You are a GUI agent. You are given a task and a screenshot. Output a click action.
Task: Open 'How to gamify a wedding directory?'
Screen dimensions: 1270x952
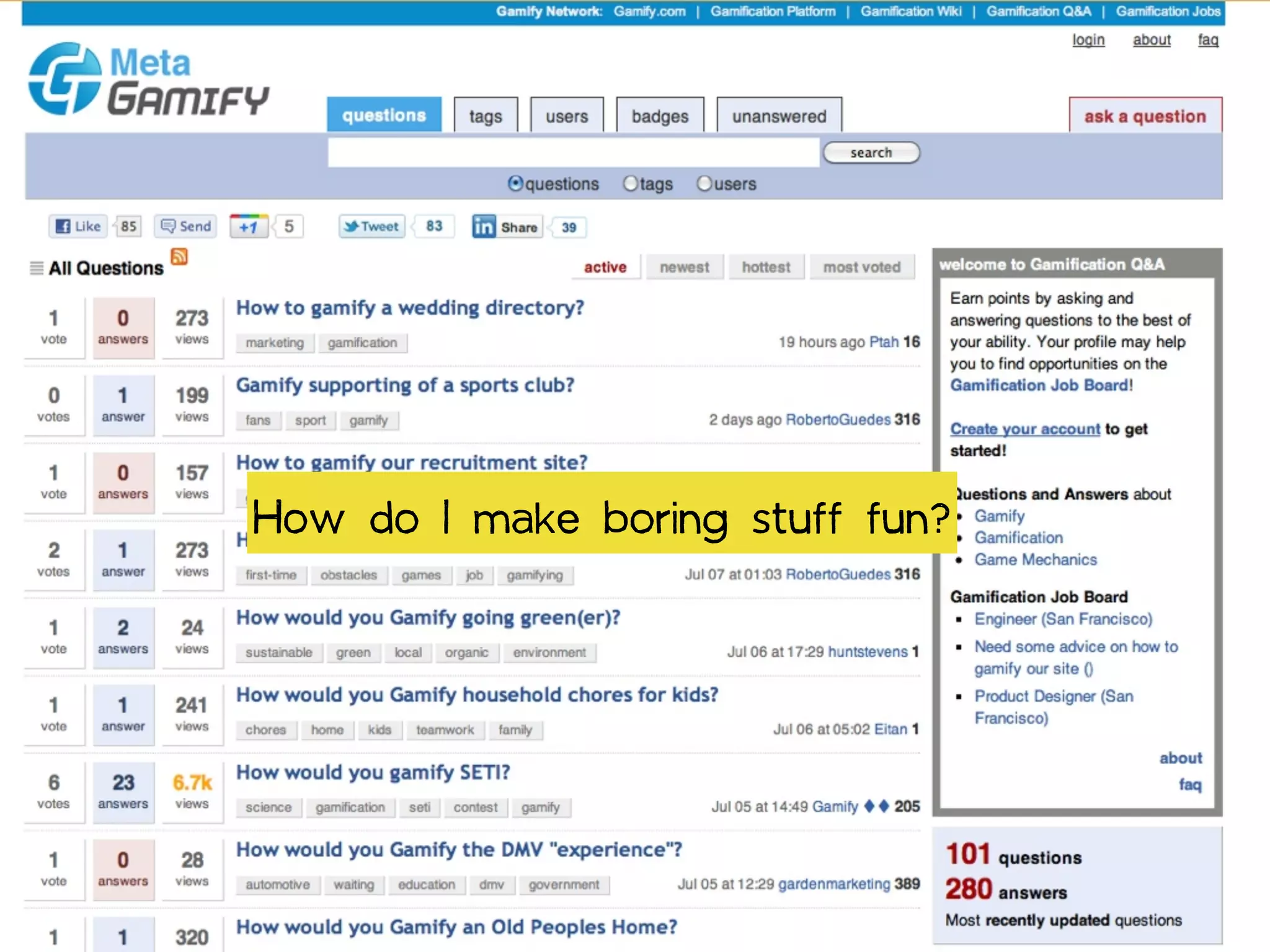(x=411, y=308)
